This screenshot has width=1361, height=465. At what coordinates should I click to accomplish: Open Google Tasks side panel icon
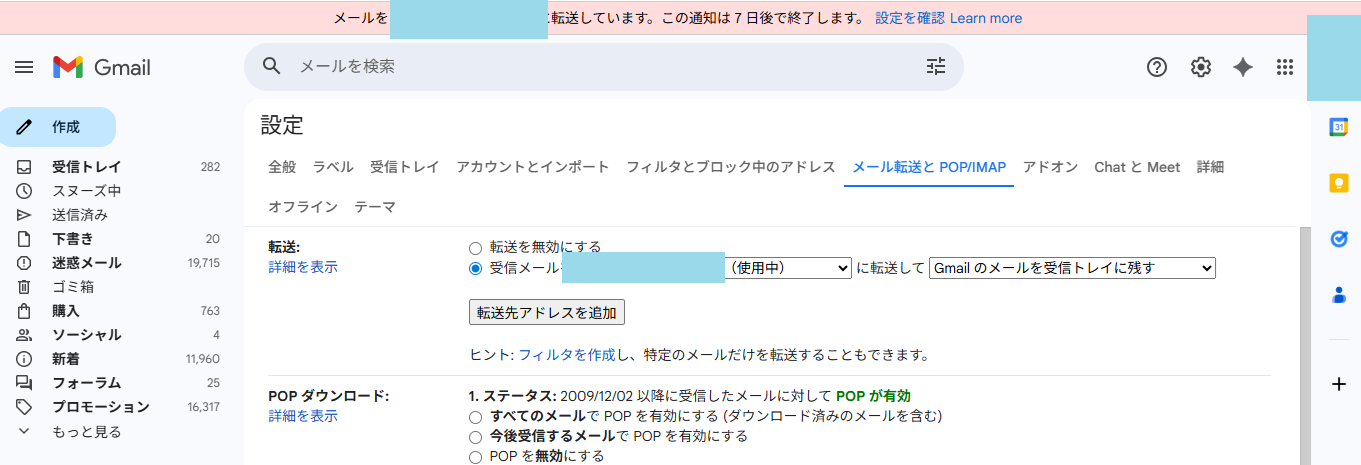(1338, 239)
